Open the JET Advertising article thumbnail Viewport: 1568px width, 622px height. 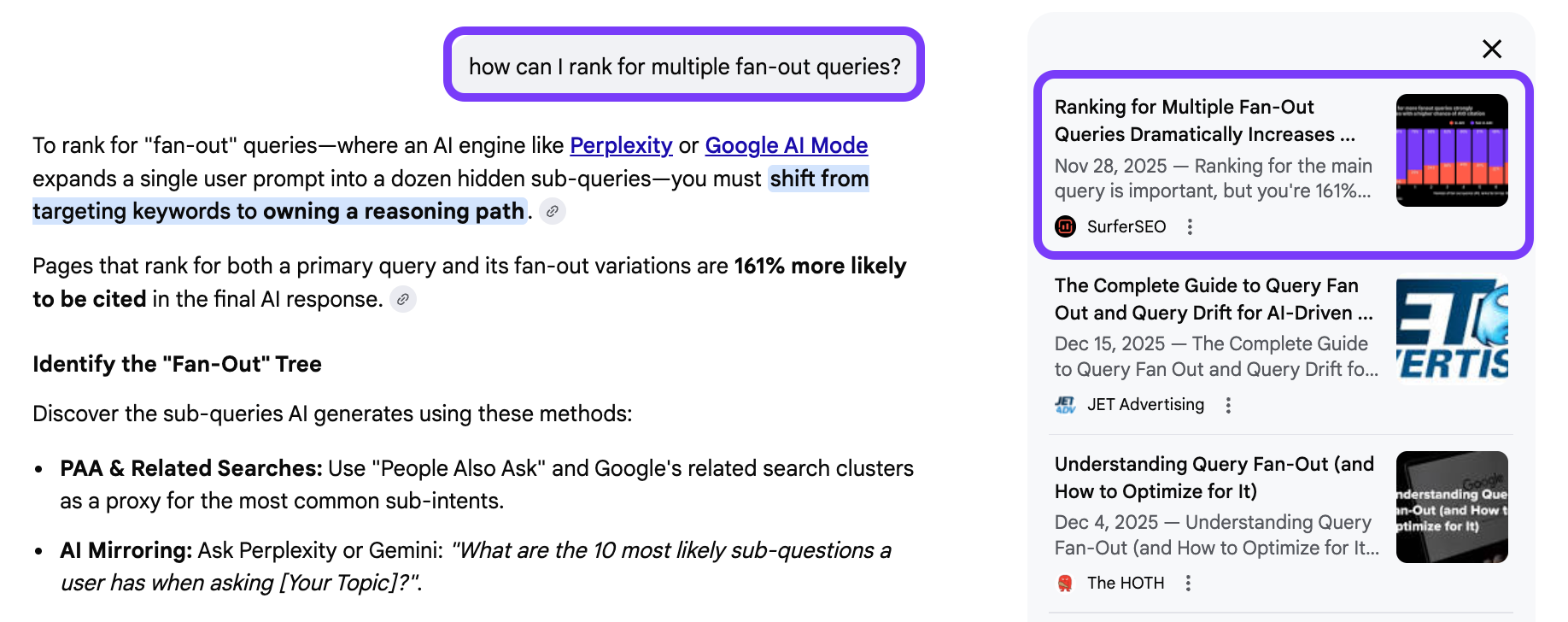point(1451,329)
